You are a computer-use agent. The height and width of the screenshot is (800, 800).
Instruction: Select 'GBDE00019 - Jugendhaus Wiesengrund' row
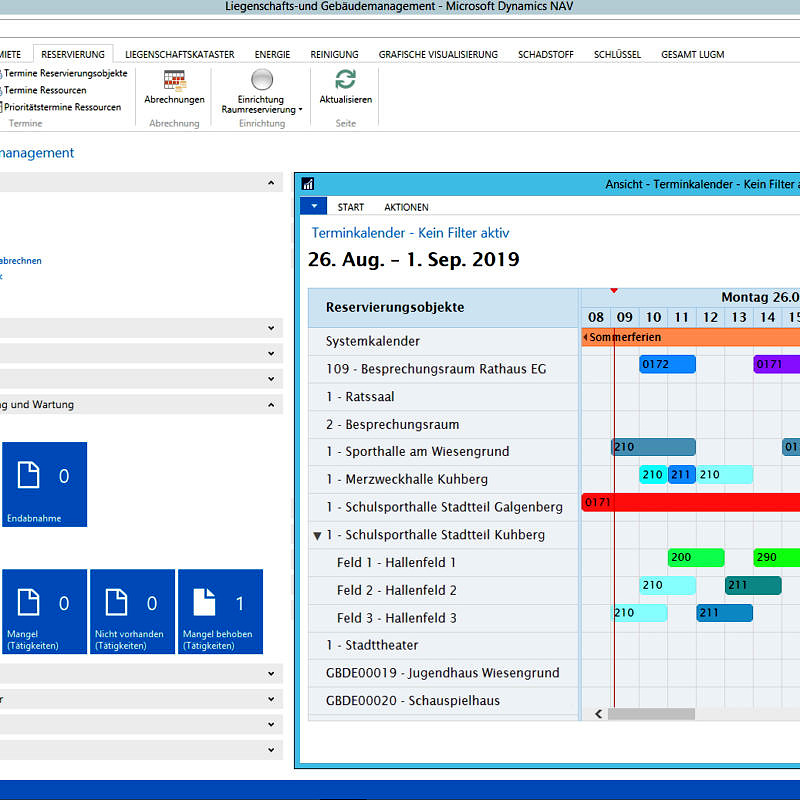[443, 673]
